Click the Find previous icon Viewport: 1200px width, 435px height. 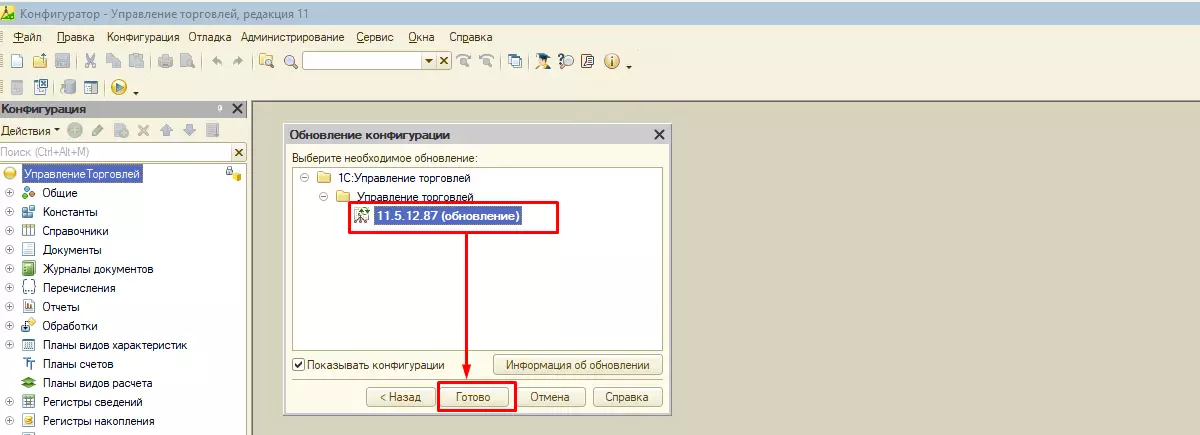[486, 61]
